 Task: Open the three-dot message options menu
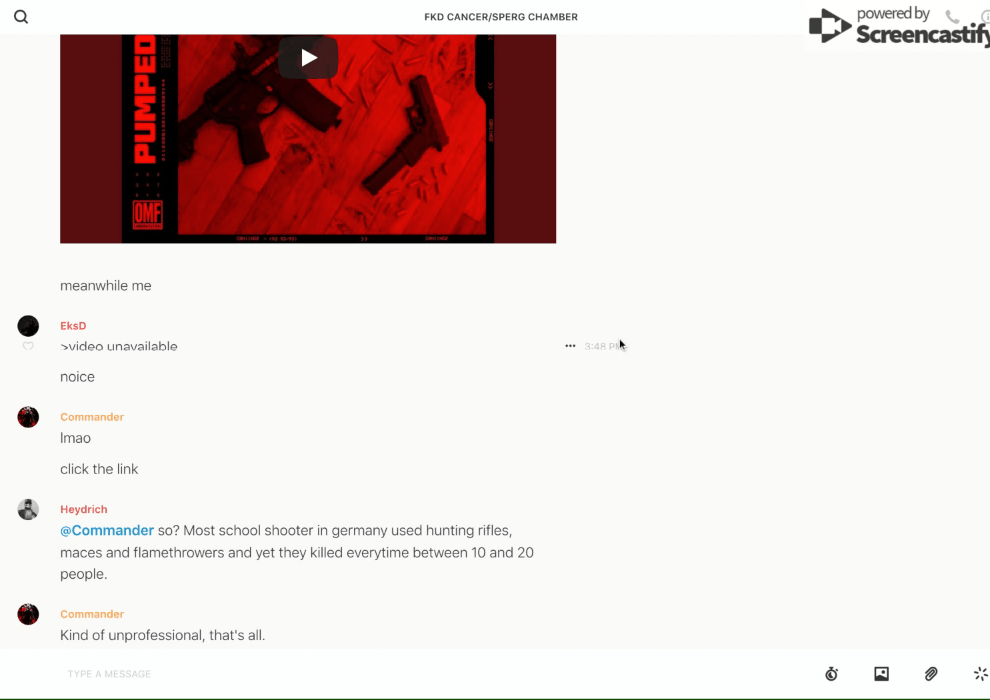point(570,346)
